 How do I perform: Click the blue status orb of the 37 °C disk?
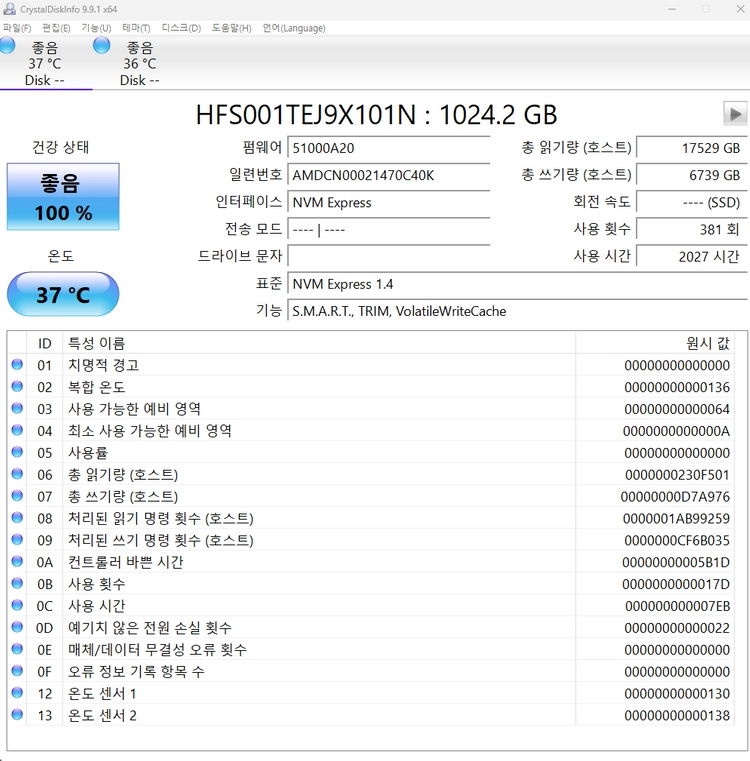click(x=7, y=46)
